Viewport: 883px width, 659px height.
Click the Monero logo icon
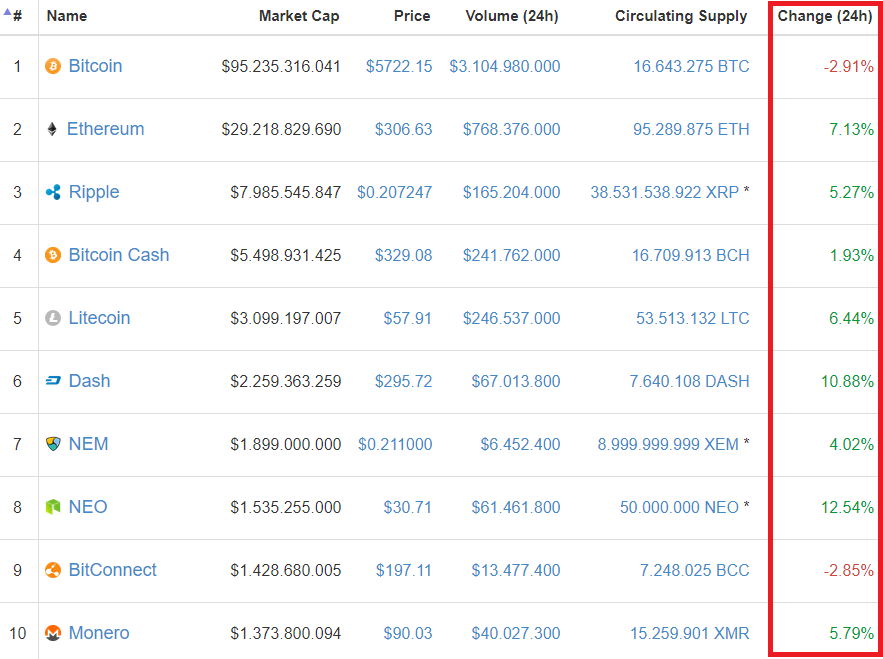pyautogui.click(x=53, y=634)
